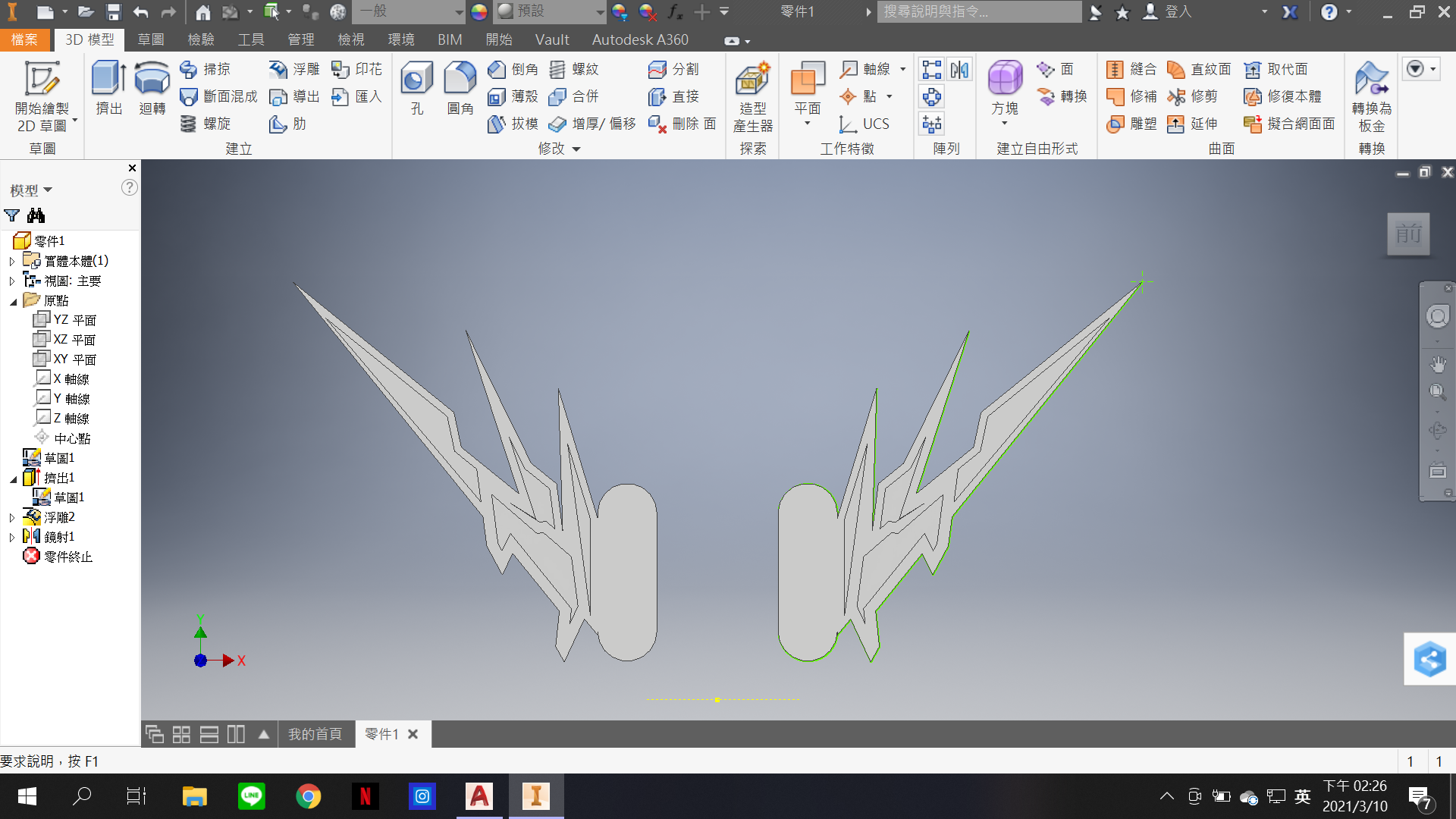Switch to tiled window arrangement icon
1456x819 pixels.
click(181, 734)
